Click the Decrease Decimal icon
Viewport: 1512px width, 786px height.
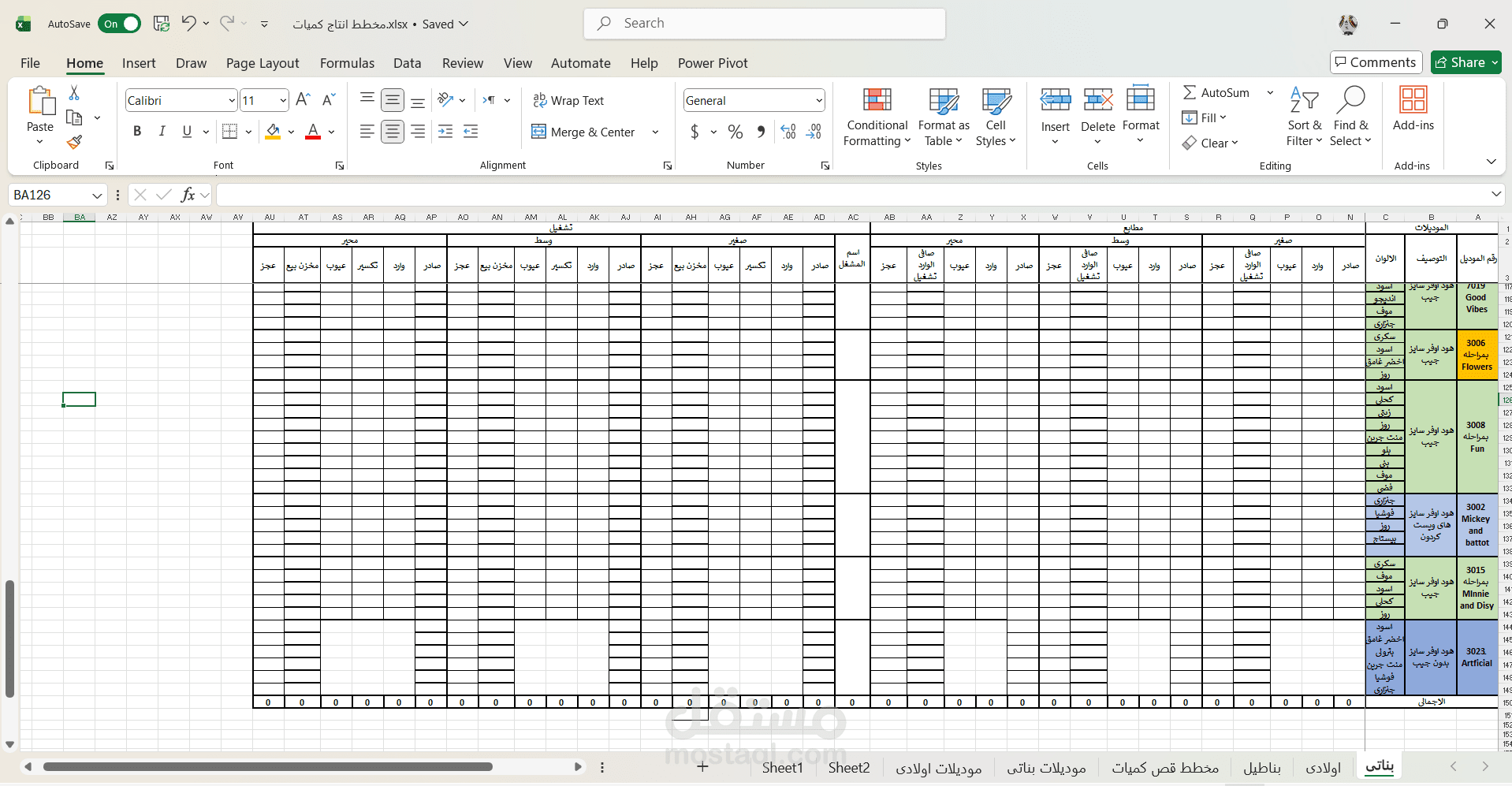pos(814,132)
